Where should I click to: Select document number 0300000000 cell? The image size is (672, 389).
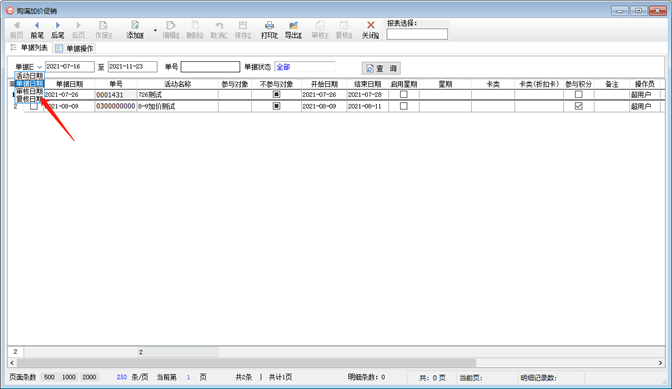tap(116, 106)
